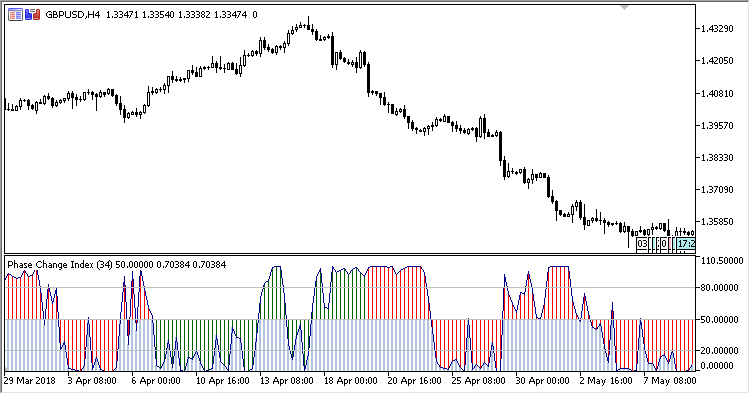Click the 0.00000 indicator scale label
750x394 pixels.
(717, 366)
